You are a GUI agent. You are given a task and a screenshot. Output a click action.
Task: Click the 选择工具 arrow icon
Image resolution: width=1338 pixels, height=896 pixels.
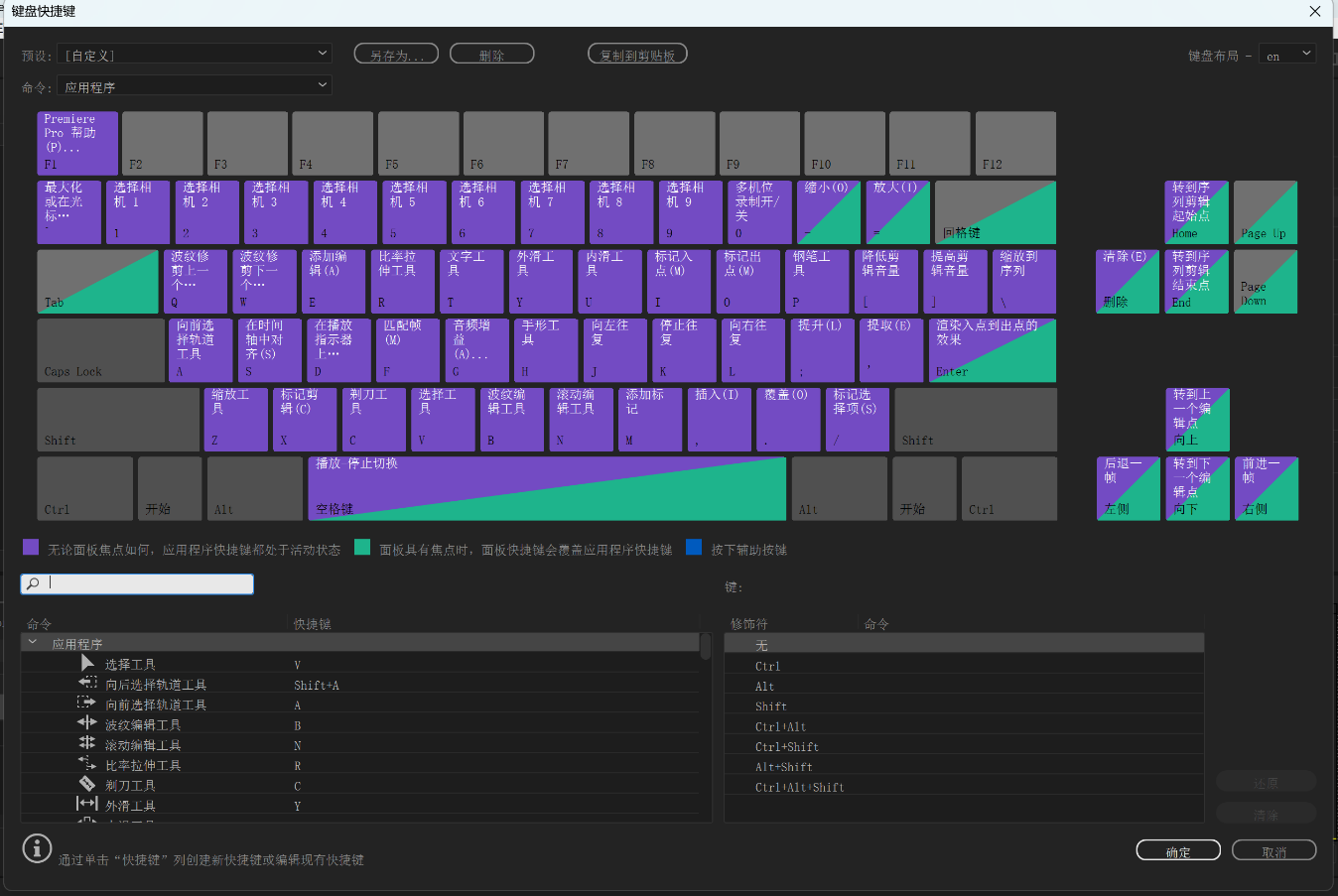coord(87,663)
